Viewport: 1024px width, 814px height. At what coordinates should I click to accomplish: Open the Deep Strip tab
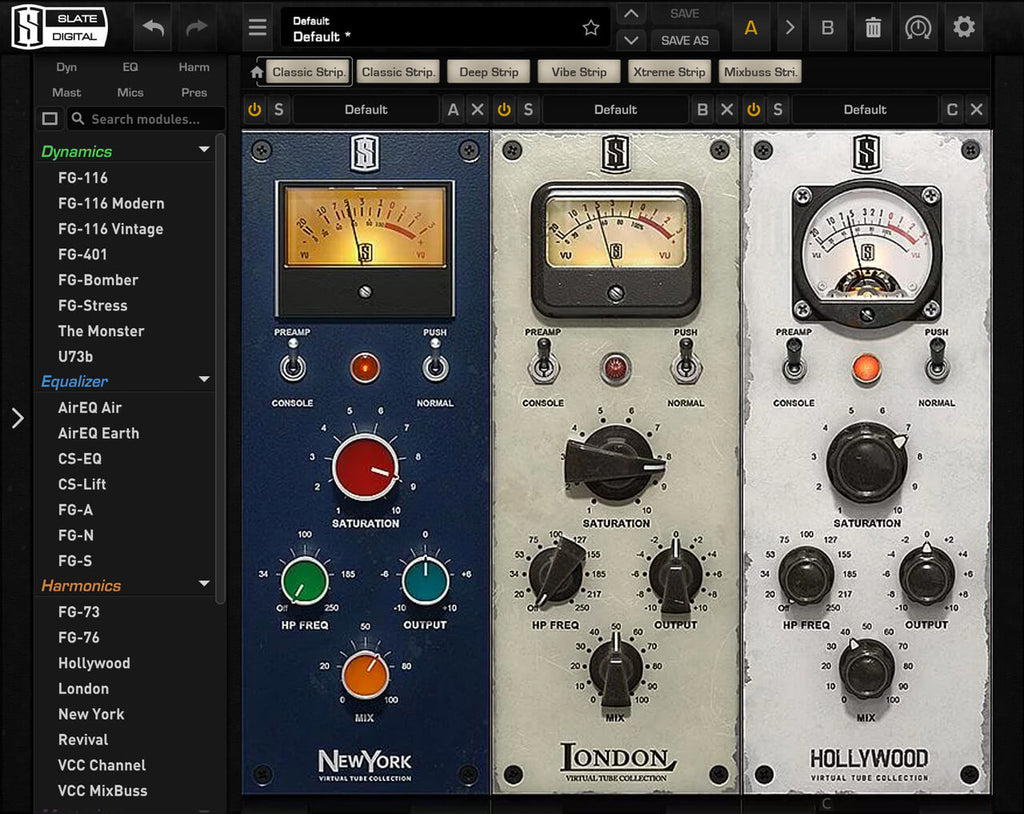[x=488, y=72]
